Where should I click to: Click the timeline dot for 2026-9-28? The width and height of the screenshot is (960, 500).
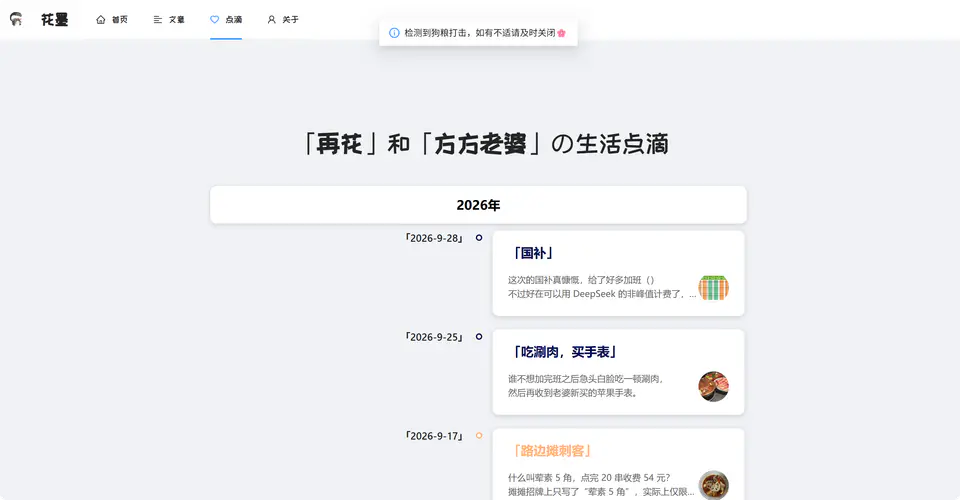pyautogui.click(x=479, y=237)
